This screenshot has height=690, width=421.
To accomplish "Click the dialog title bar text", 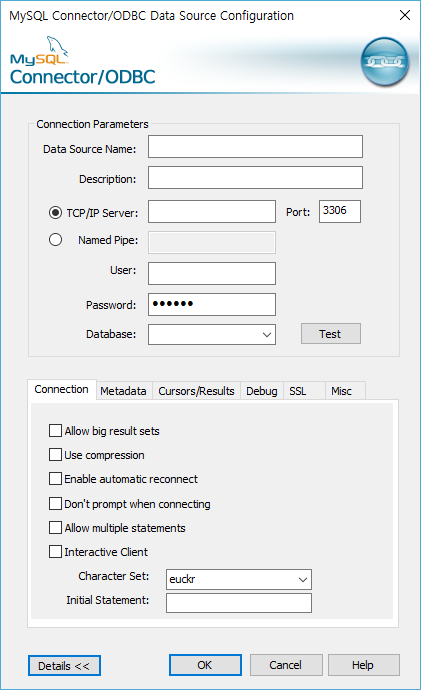I will point(152,16).
